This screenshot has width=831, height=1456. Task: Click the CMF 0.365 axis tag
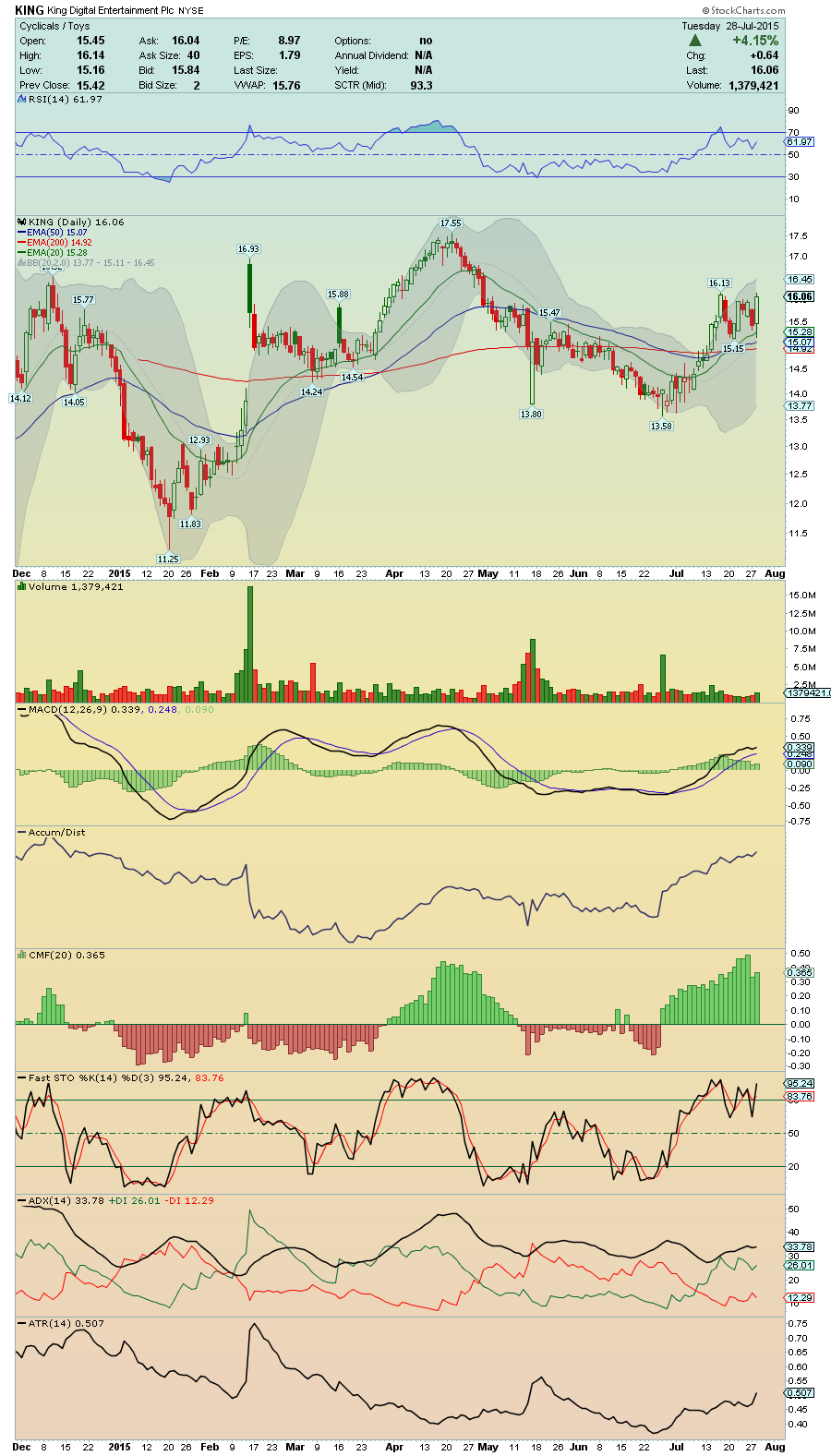(800, 972)
